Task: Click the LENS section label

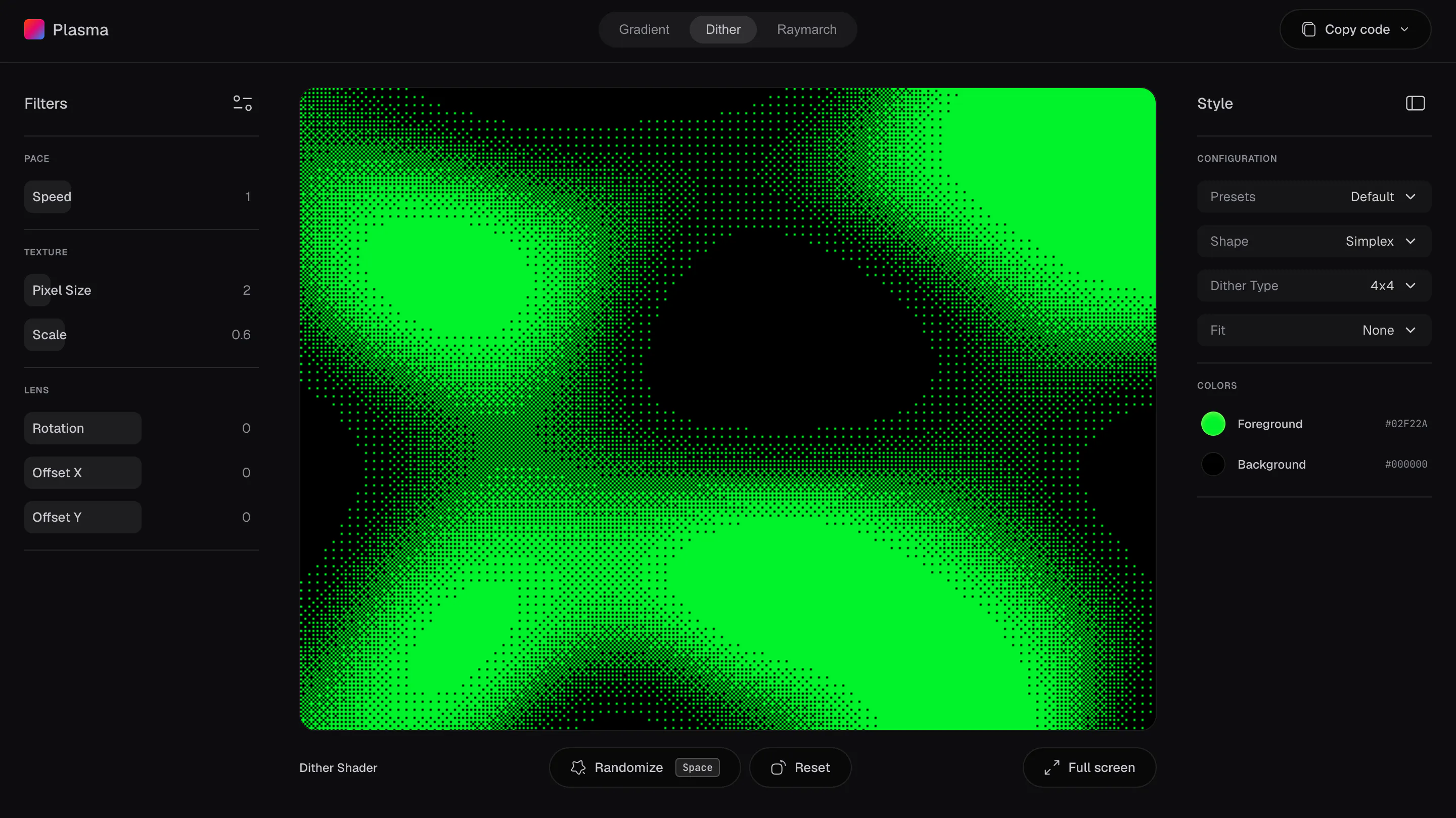Action: (x=37, y=390)
